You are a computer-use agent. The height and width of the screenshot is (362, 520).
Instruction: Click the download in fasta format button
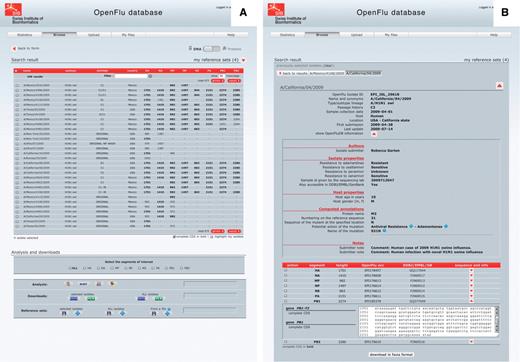pyautogui.click(x=391, y=355)
